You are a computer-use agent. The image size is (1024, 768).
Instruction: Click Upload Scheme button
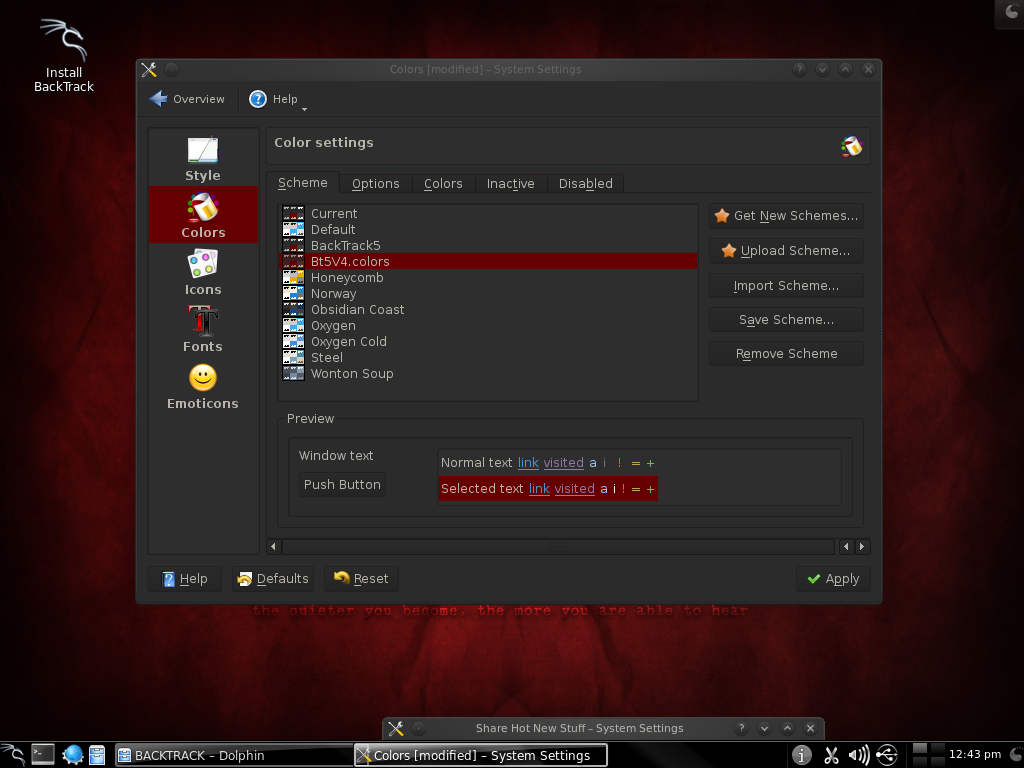pos(786,251)
